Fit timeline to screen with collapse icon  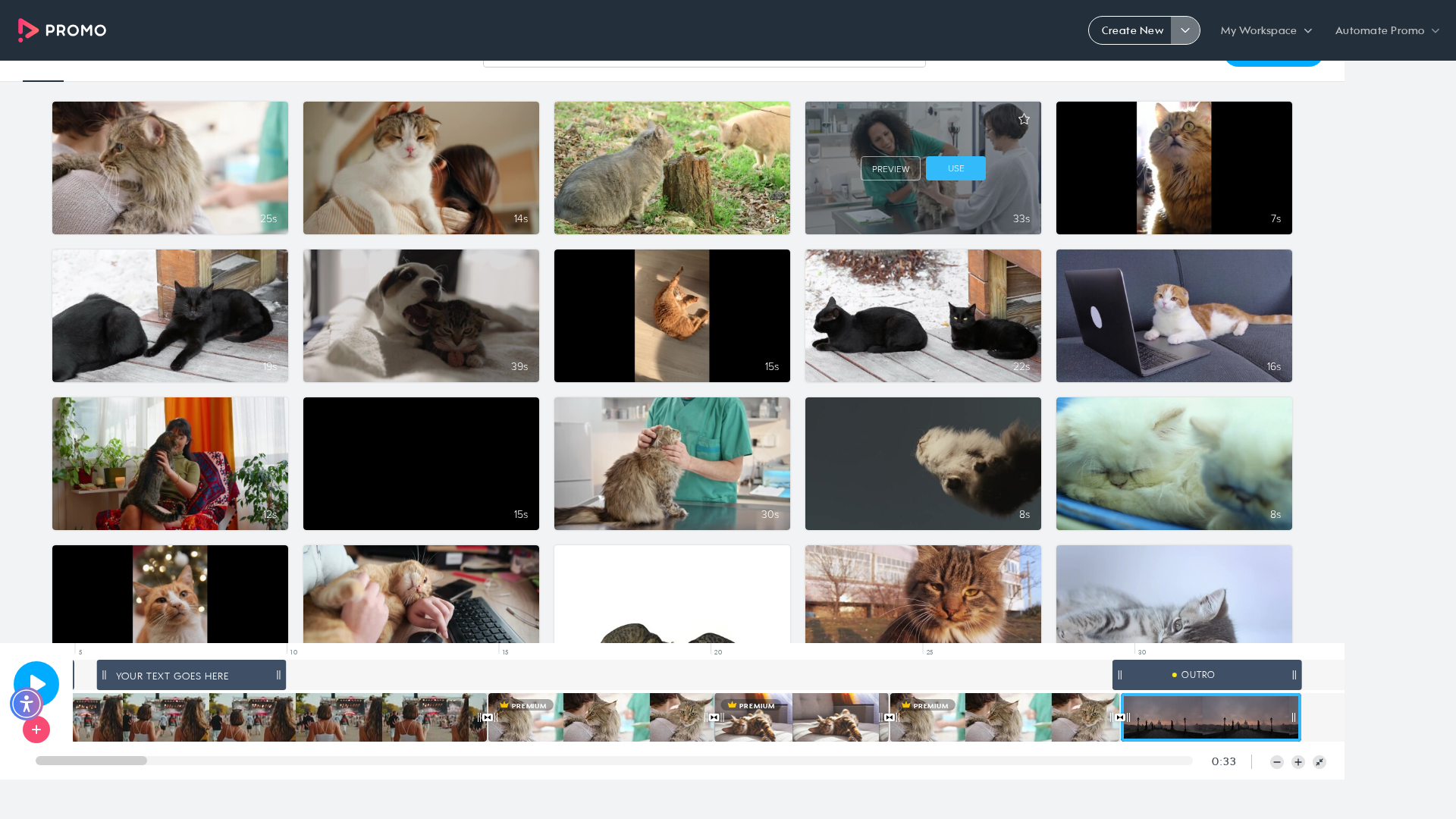pyautogui.click(x=1319, y=762)
